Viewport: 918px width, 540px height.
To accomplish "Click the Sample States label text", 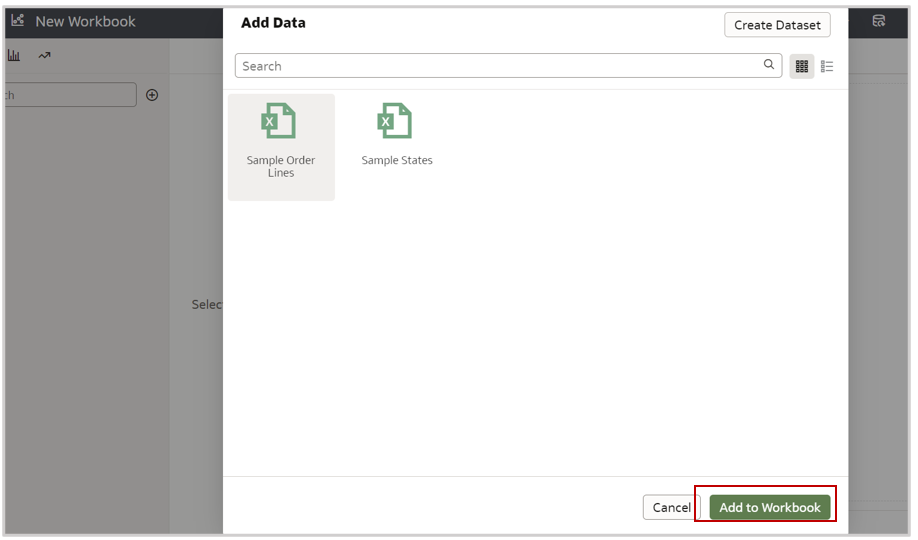I will coord(397,160).
